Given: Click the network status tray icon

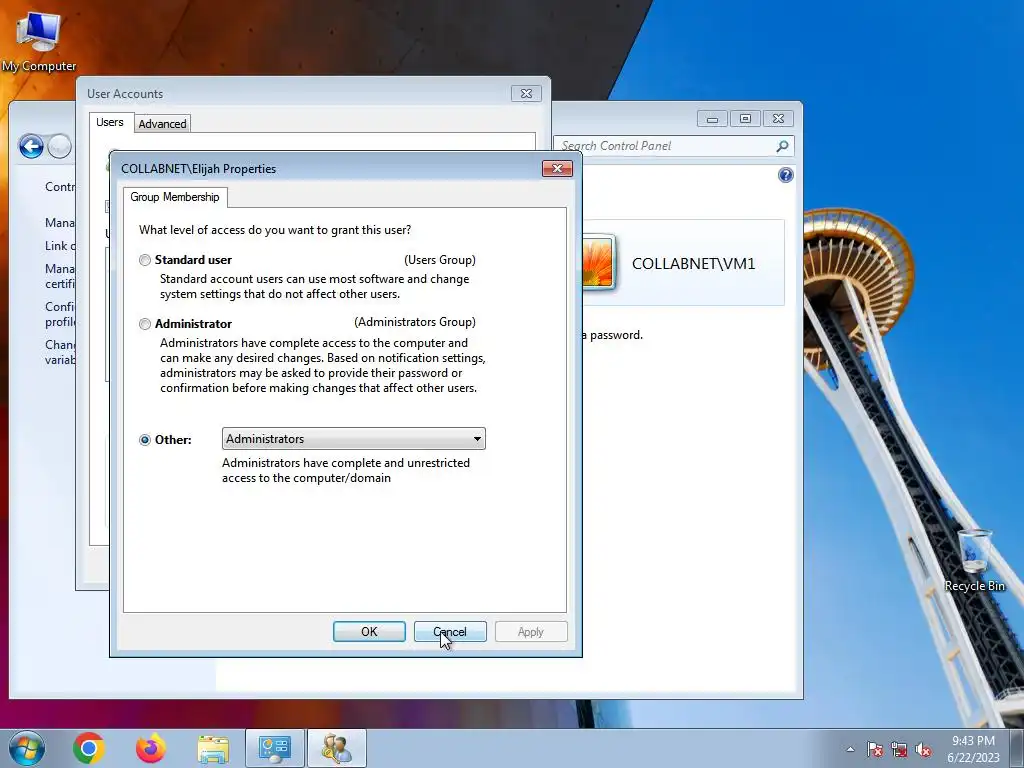Looking at the screenshot, I should click(899, 750).
